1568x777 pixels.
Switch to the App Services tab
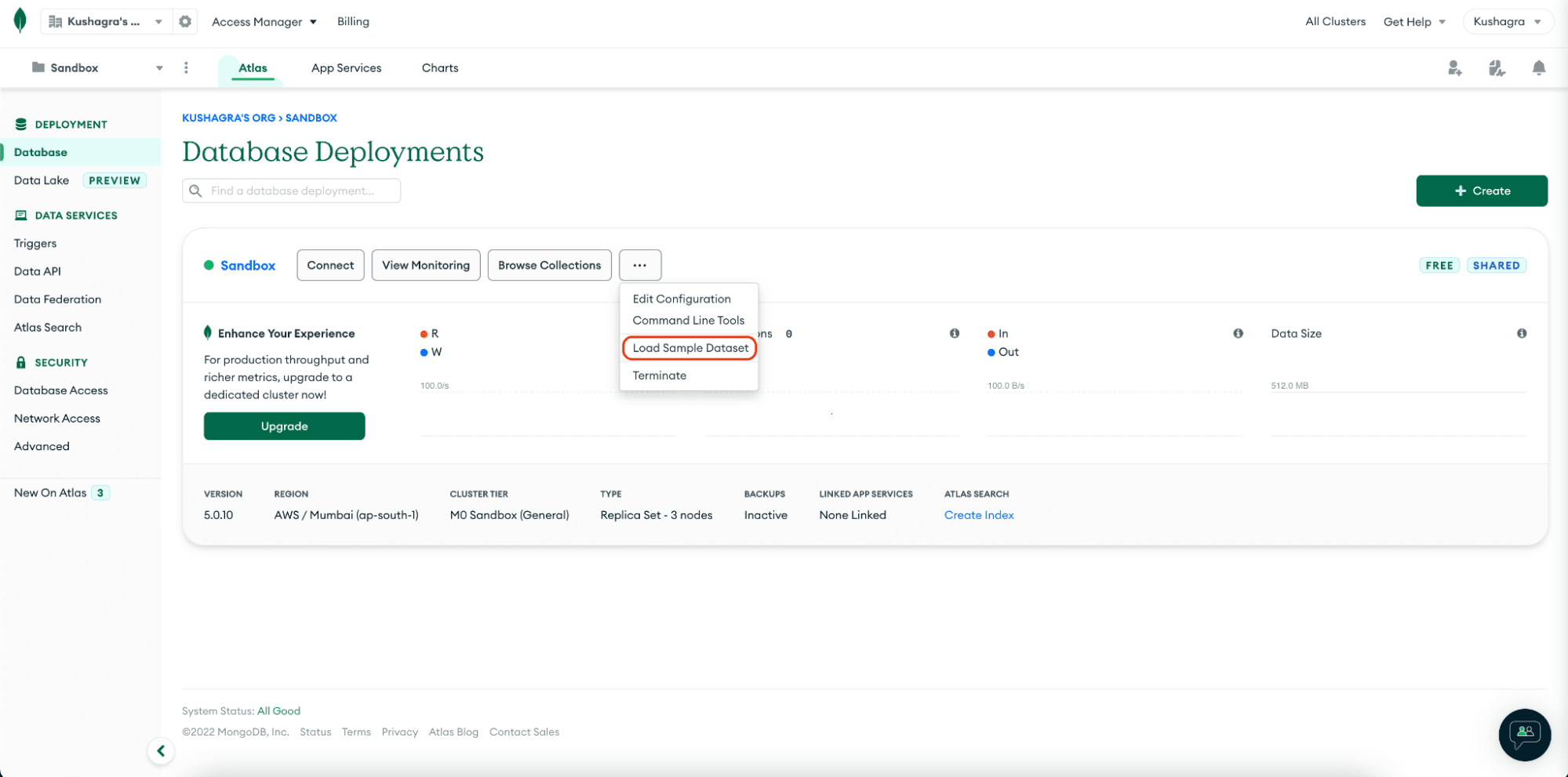coord(346,68)
